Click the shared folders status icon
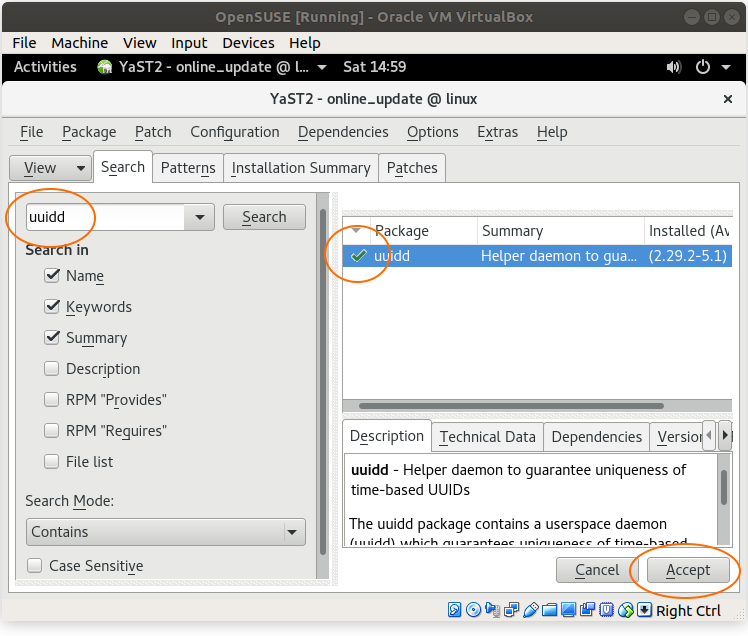This screenshot has height=636, width=748. pos(550,610)
